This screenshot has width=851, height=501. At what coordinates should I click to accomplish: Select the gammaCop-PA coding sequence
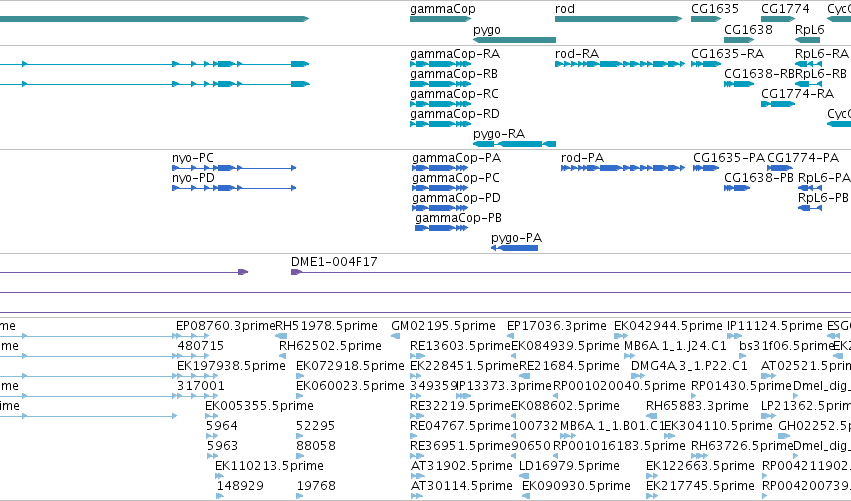coord(456,158)
